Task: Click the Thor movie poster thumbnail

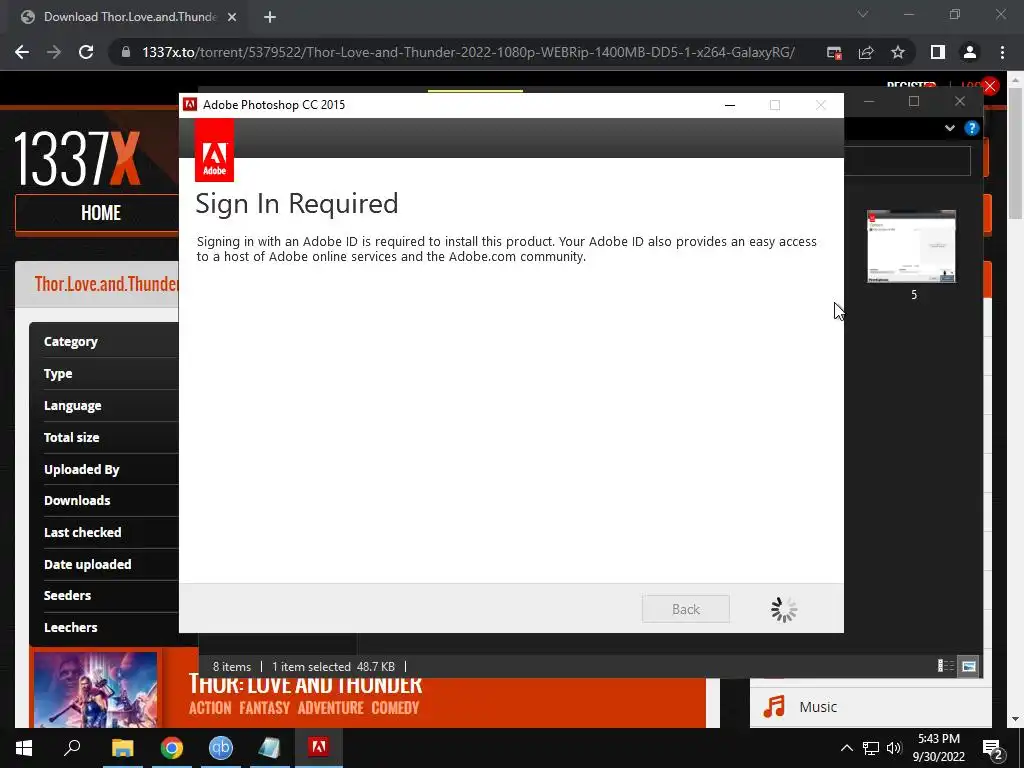Action: point(95,690)
